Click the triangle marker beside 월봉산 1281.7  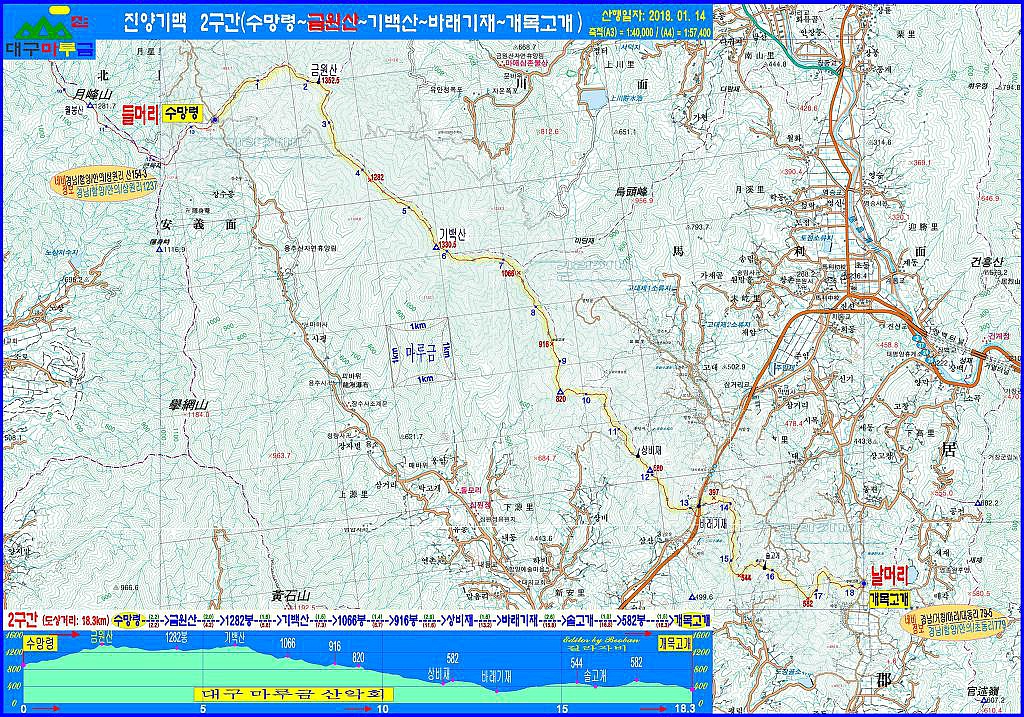tap(89, 105)
